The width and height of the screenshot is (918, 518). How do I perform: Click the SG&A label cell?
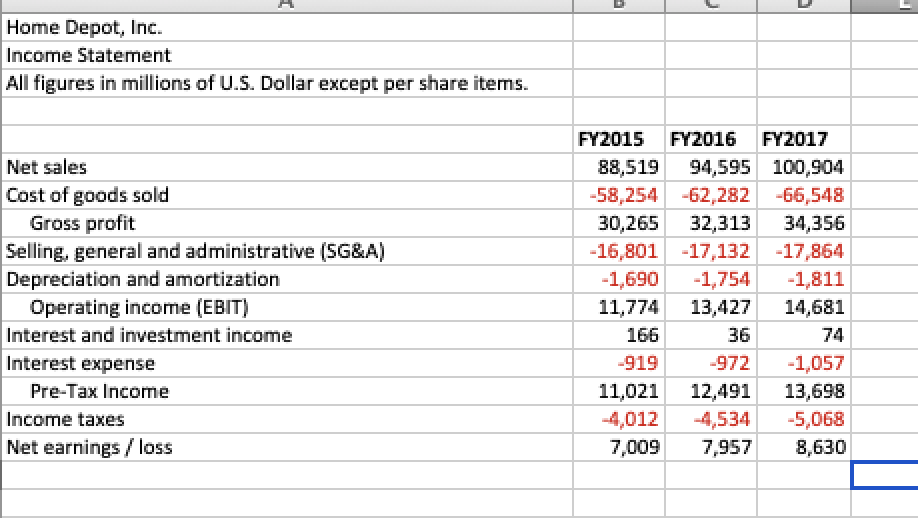coord(287,251)
